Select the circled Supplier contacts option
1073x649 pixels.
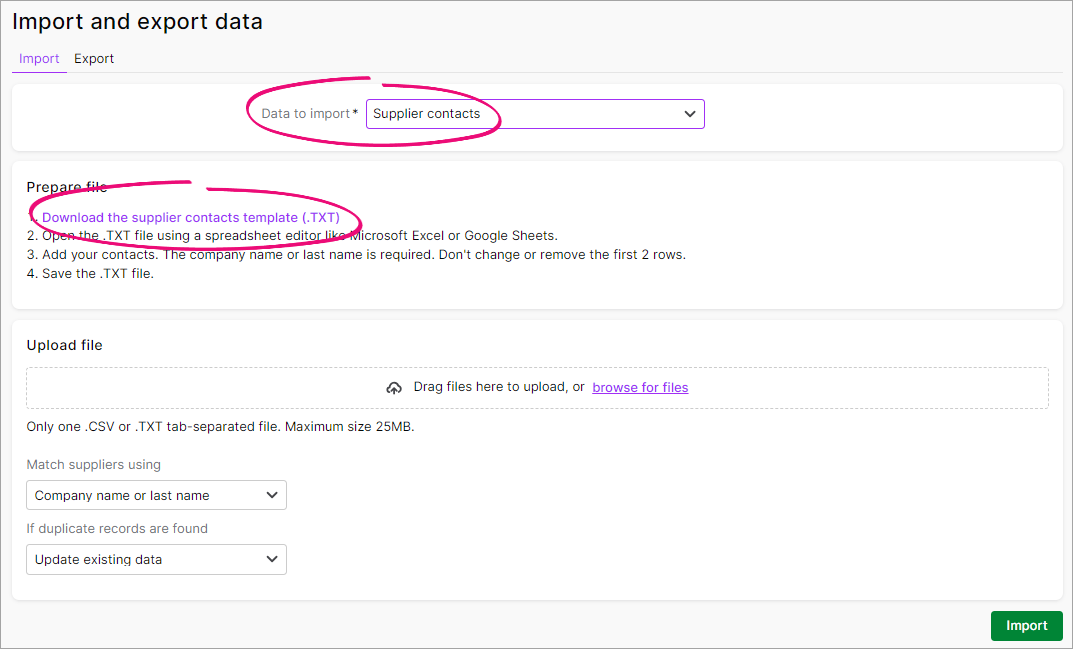click(535, 113)
